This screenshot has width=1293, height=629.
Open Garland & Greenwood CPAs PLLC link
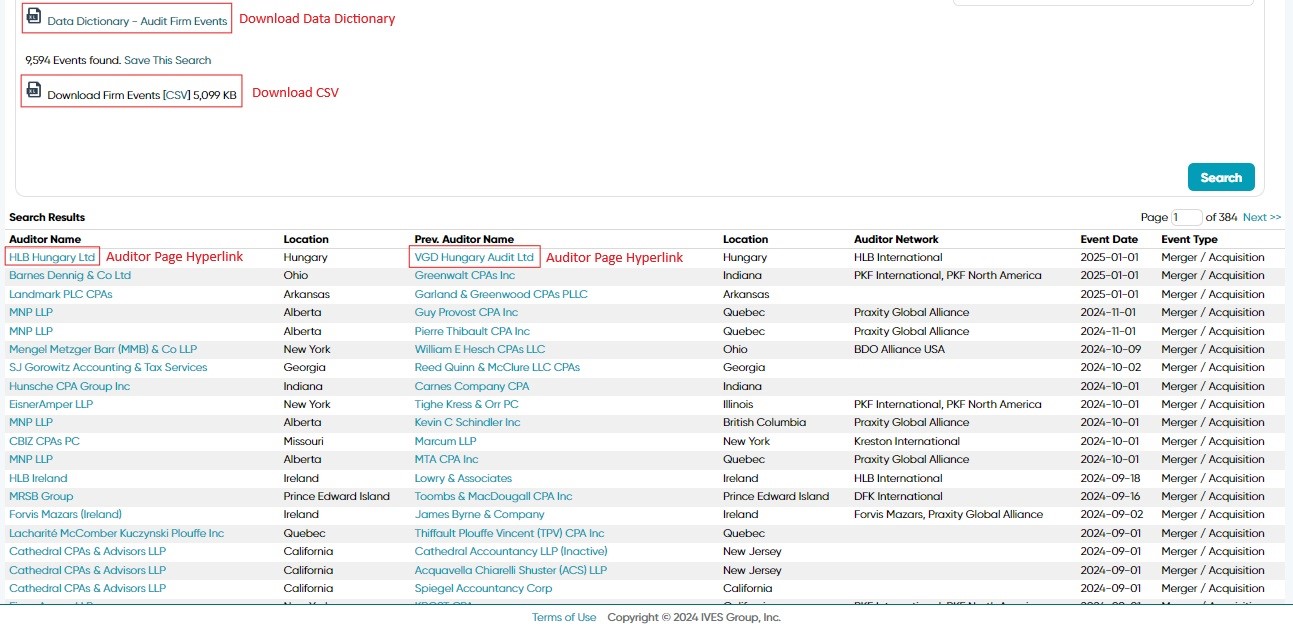(x=501, y=294)
